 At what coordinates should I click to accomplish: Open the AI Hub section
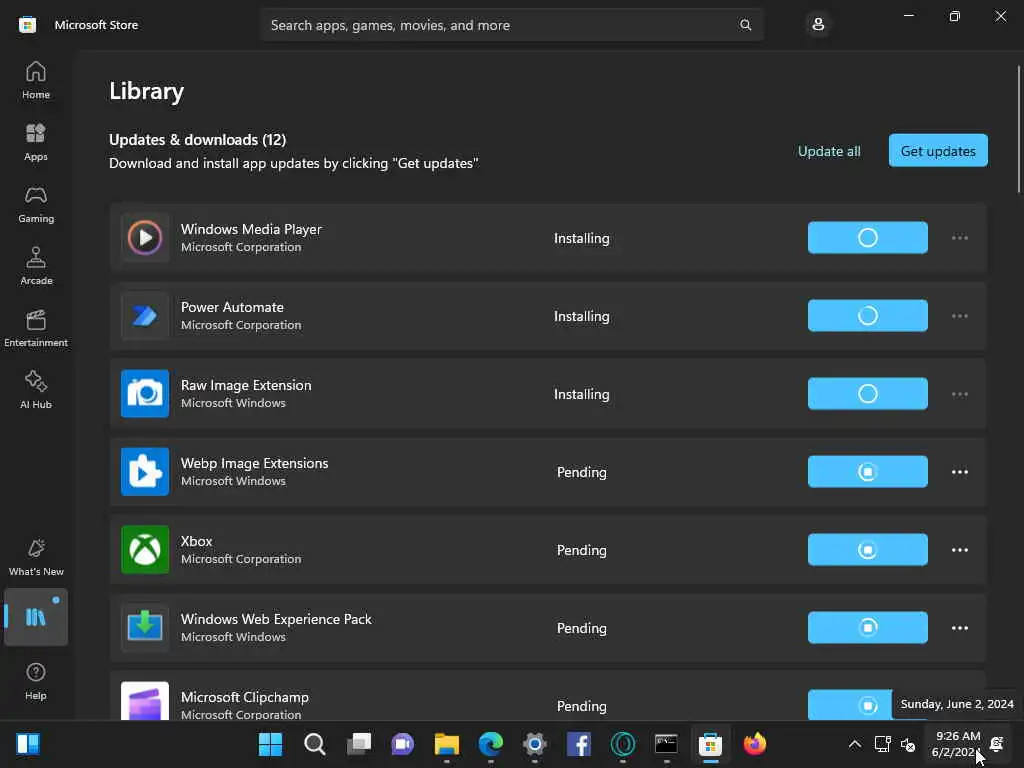(36, 391)
